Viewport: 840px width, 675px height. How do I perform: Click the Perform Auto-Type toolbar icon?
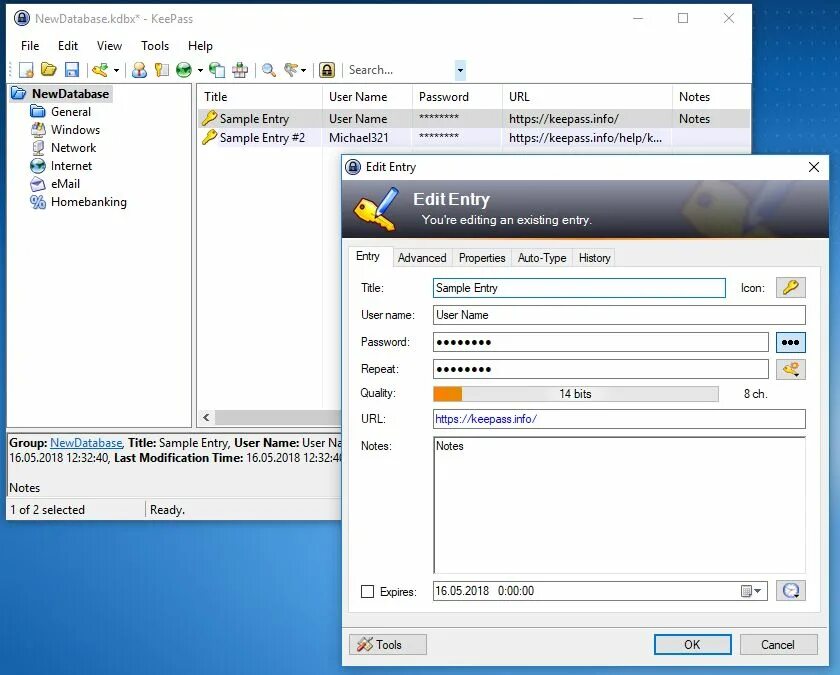coord(240,70)
